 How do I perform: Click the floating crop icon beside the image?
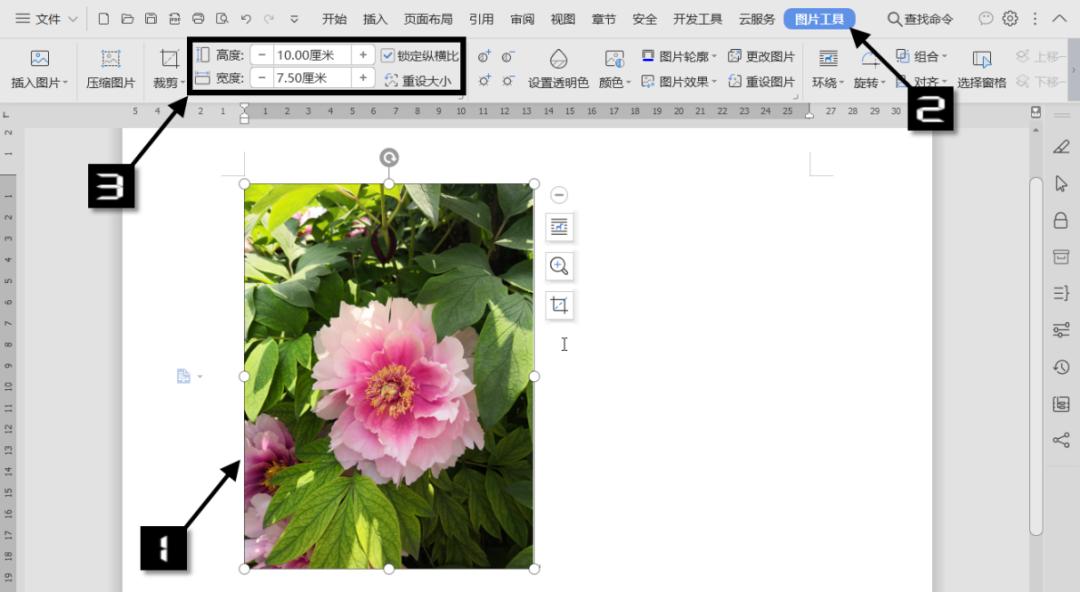(559, 305)
